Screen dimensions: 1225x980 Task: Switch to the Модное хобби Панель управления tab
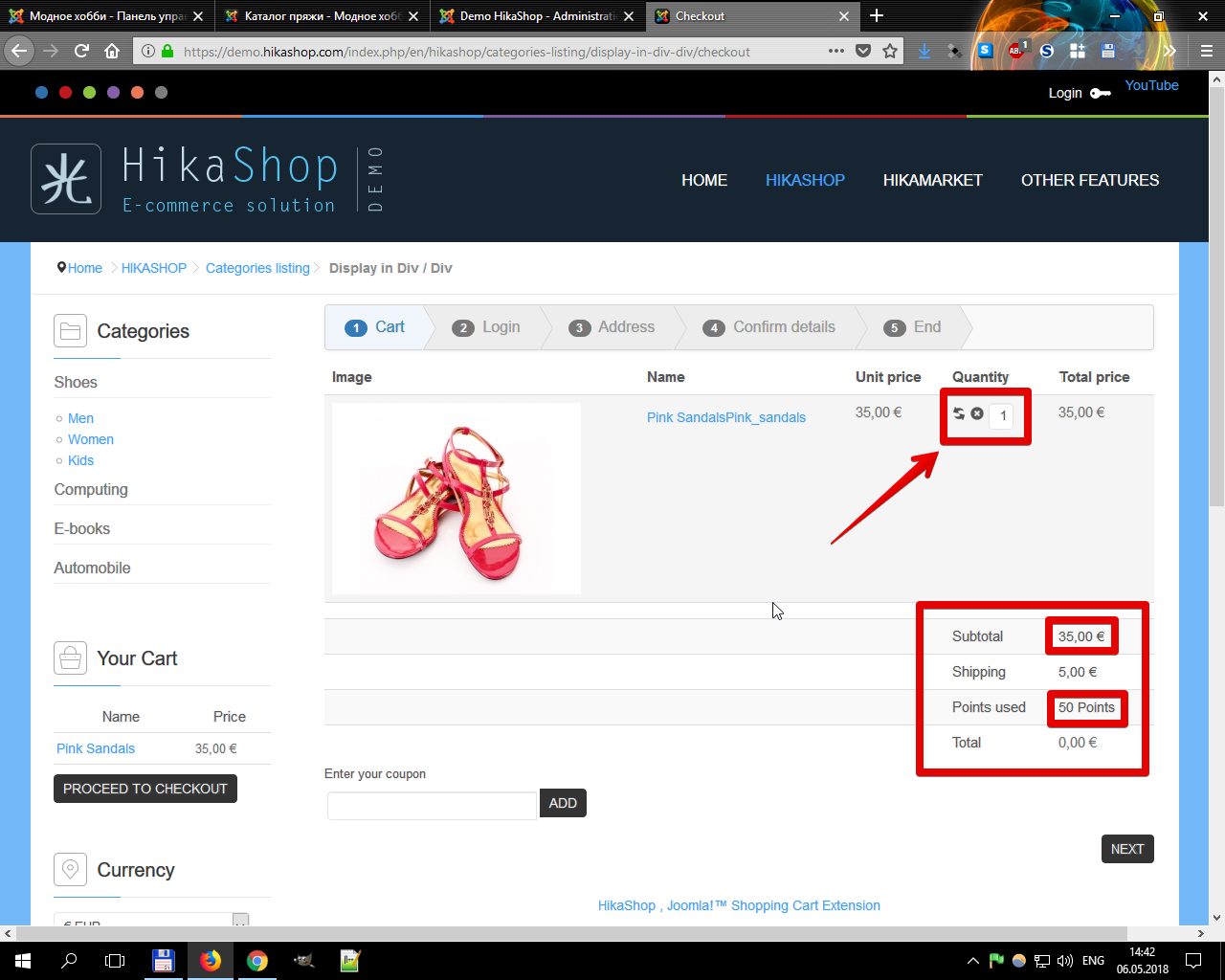pyautogui.click(x=107, y=15)
